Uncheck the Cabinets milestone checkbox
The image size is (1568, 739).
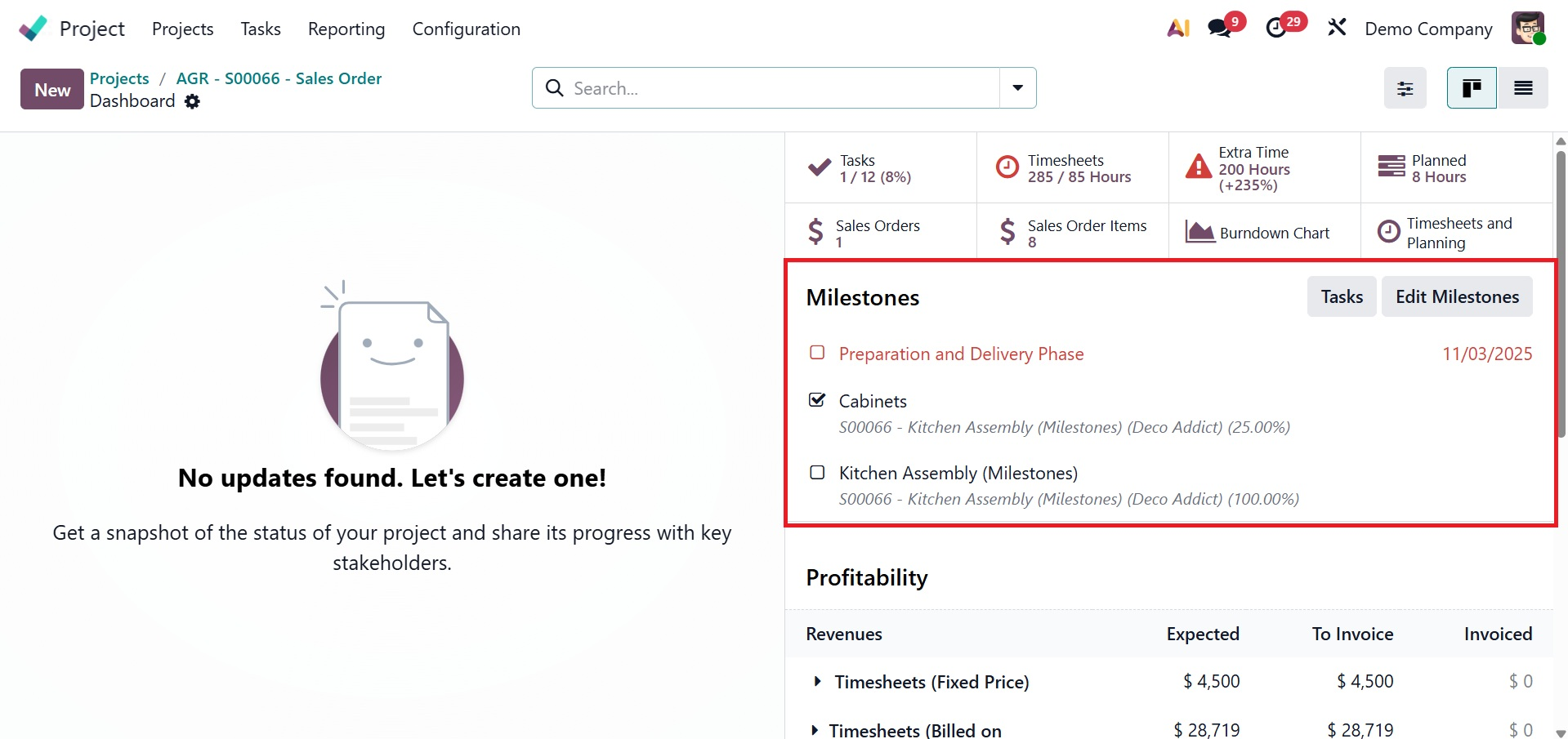817,400
